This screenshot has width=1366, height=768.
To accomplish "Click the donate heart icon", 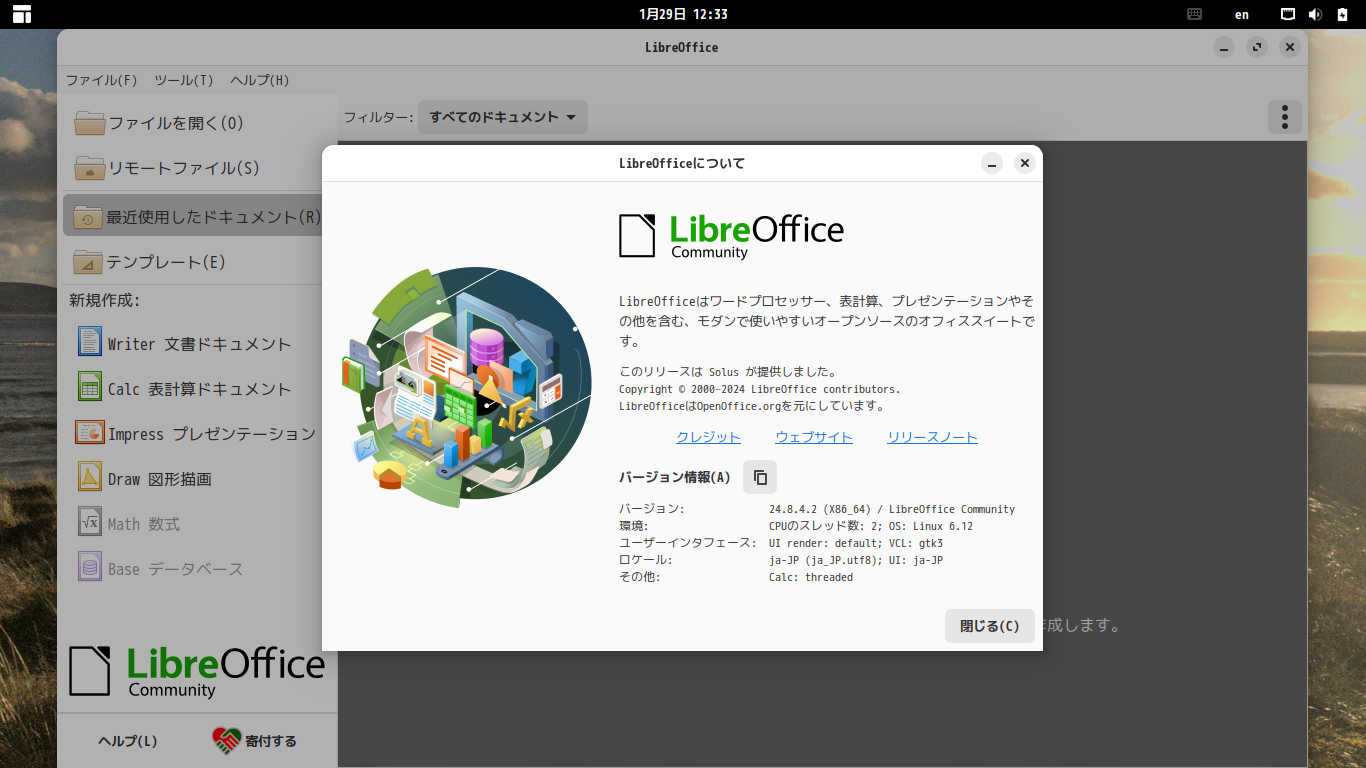I will tap(227, 741).
